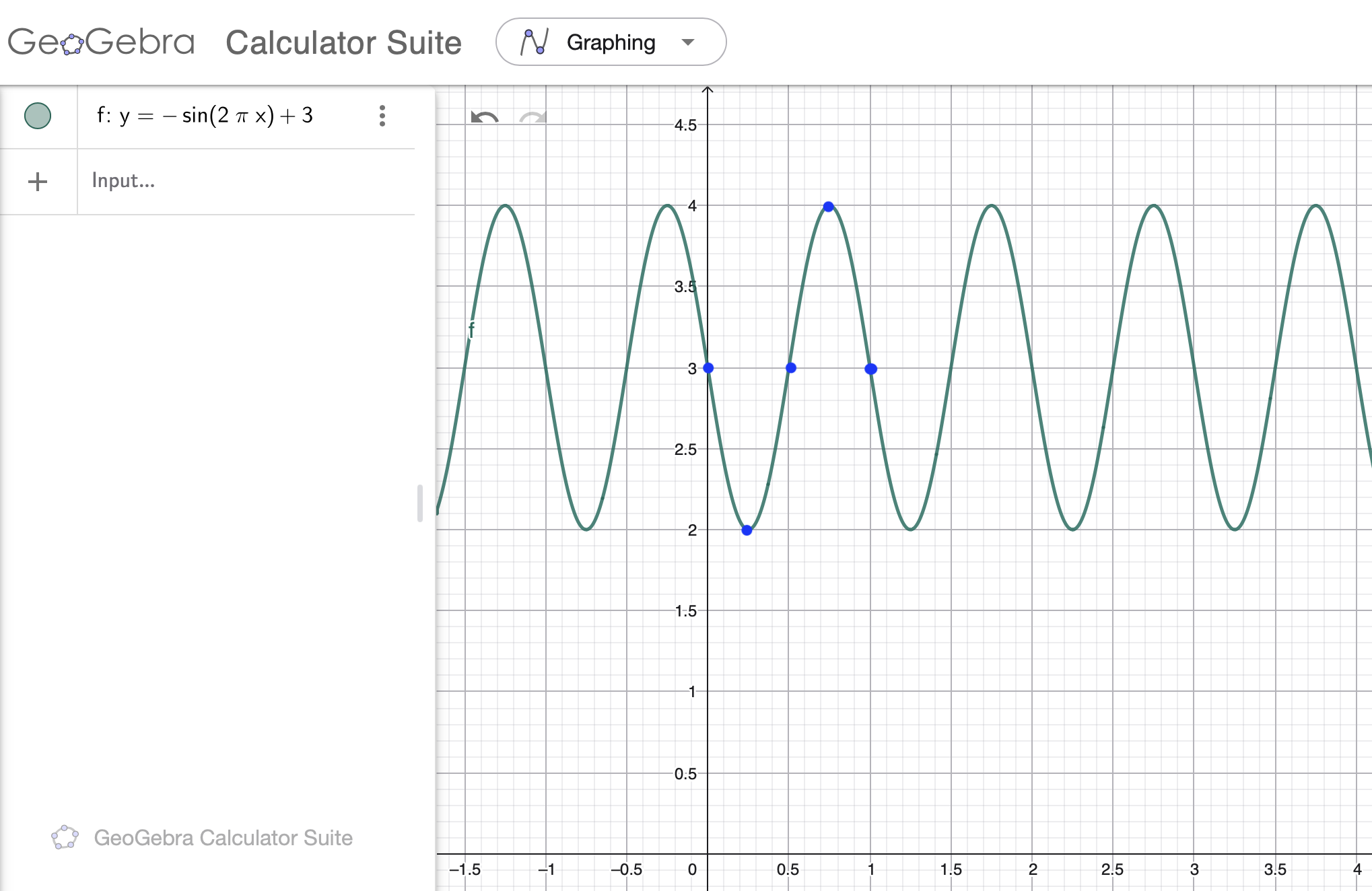Click the label f on the curve

click(471, 330)
